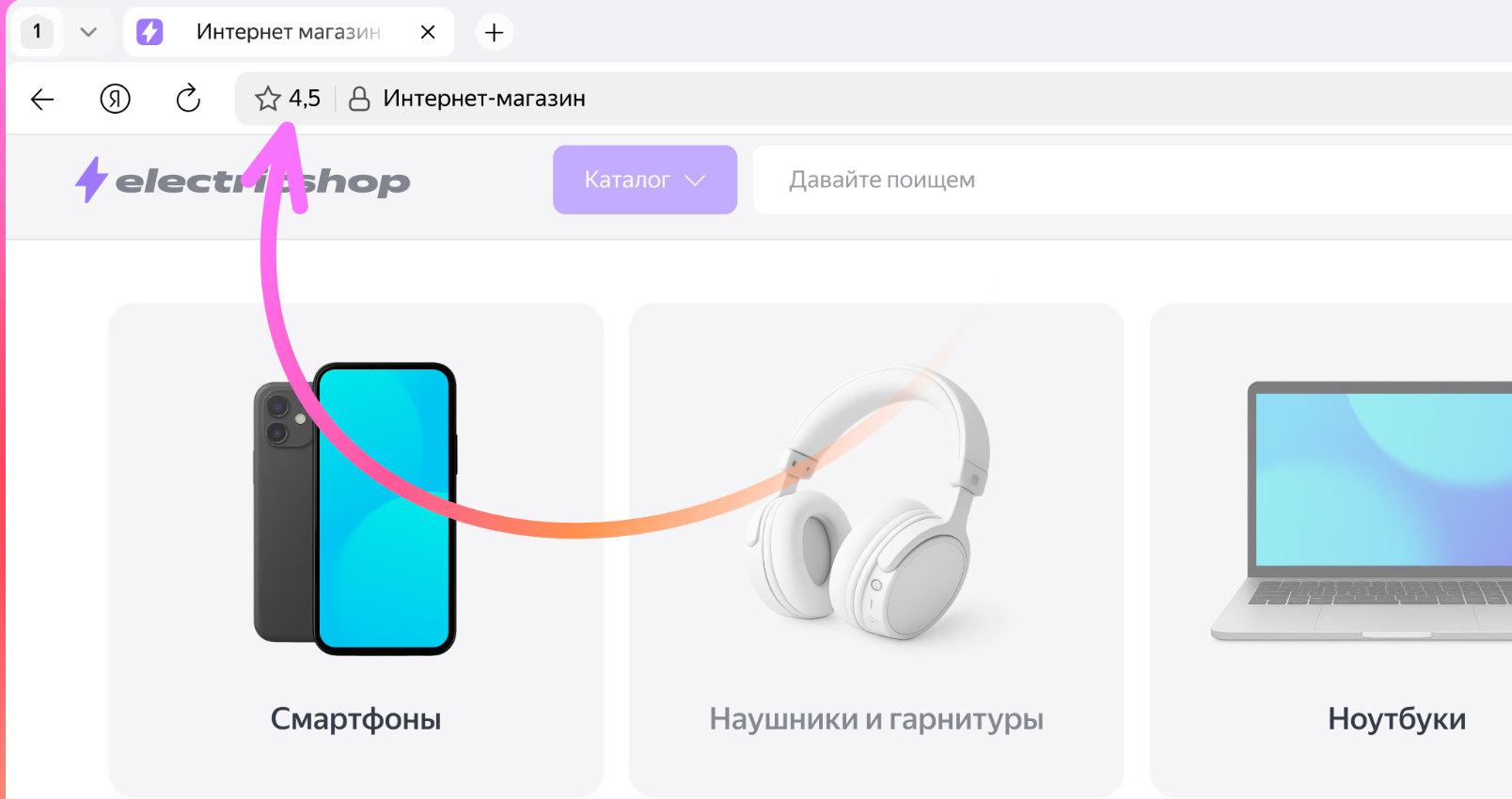
Task: Click the smartphone product image
Action: tap(355, 509)
